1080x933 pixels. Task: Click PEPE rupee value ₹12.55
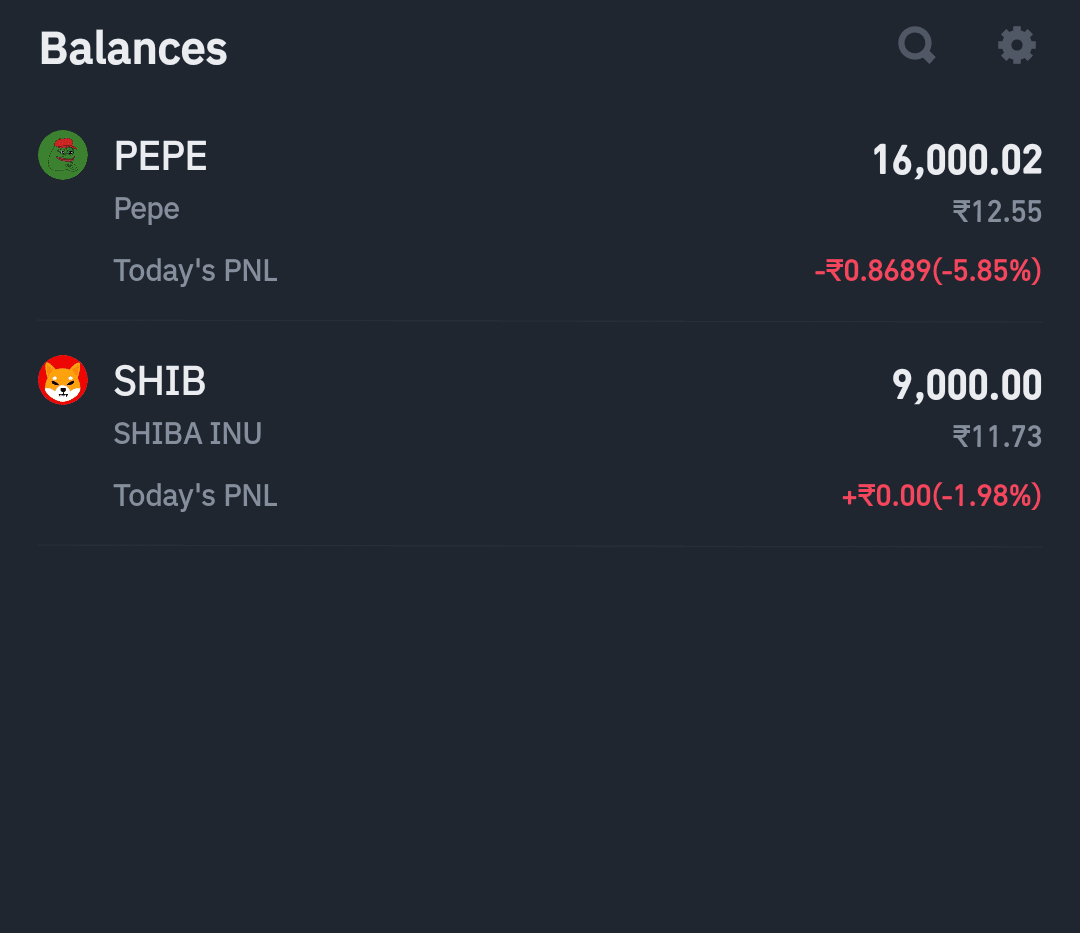[x=997, y=211]
